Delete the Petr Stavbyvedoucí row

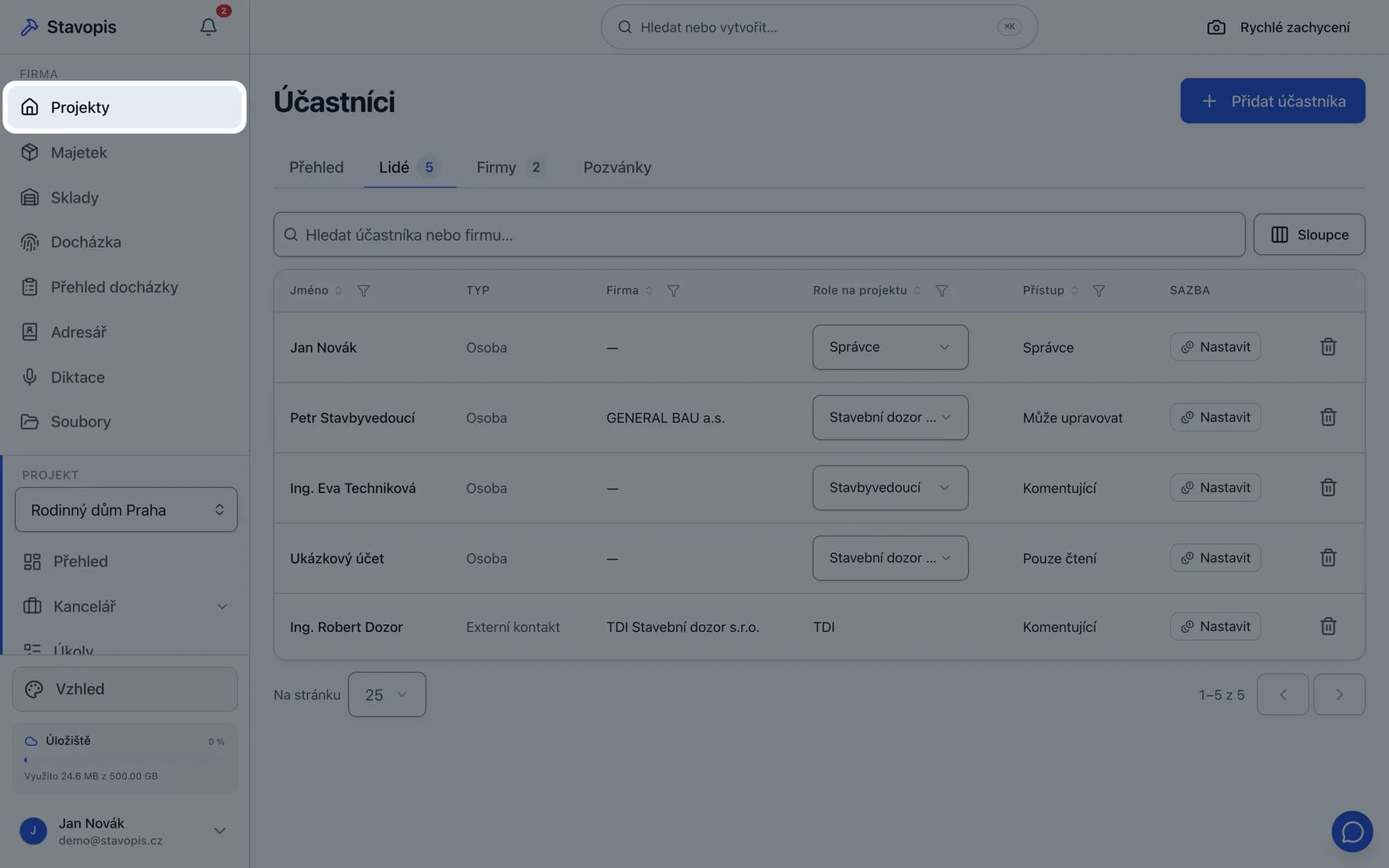pyautogui.click(x=1328, y=417)
